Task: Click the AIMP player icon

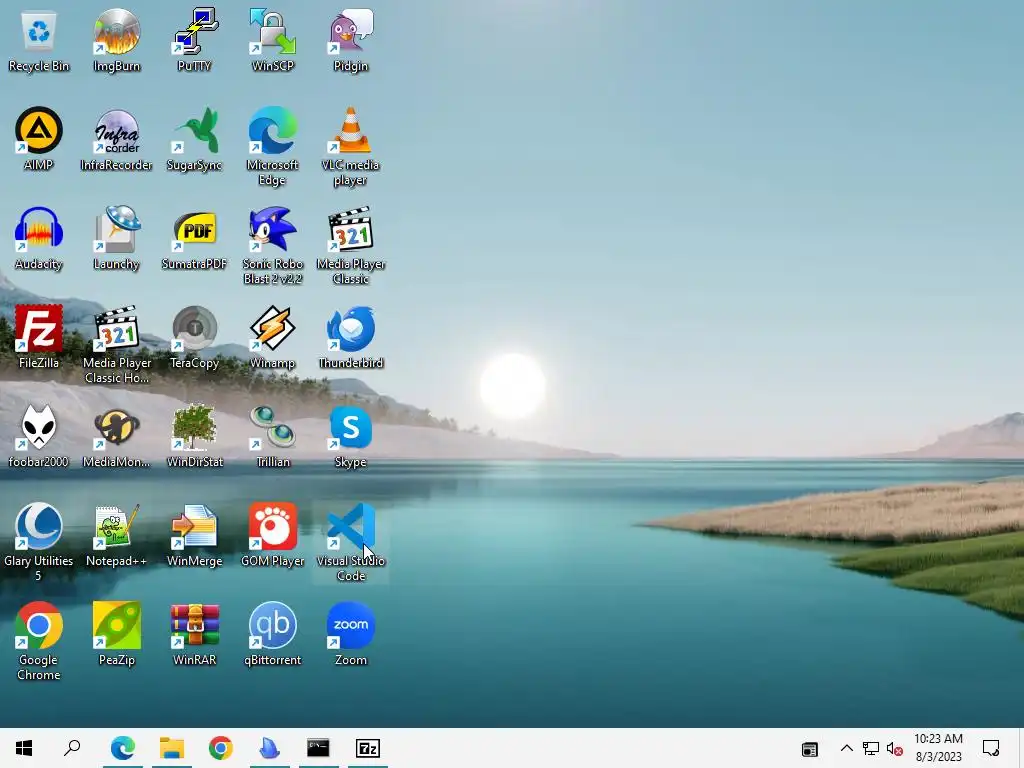Action: tap(39, 139)
